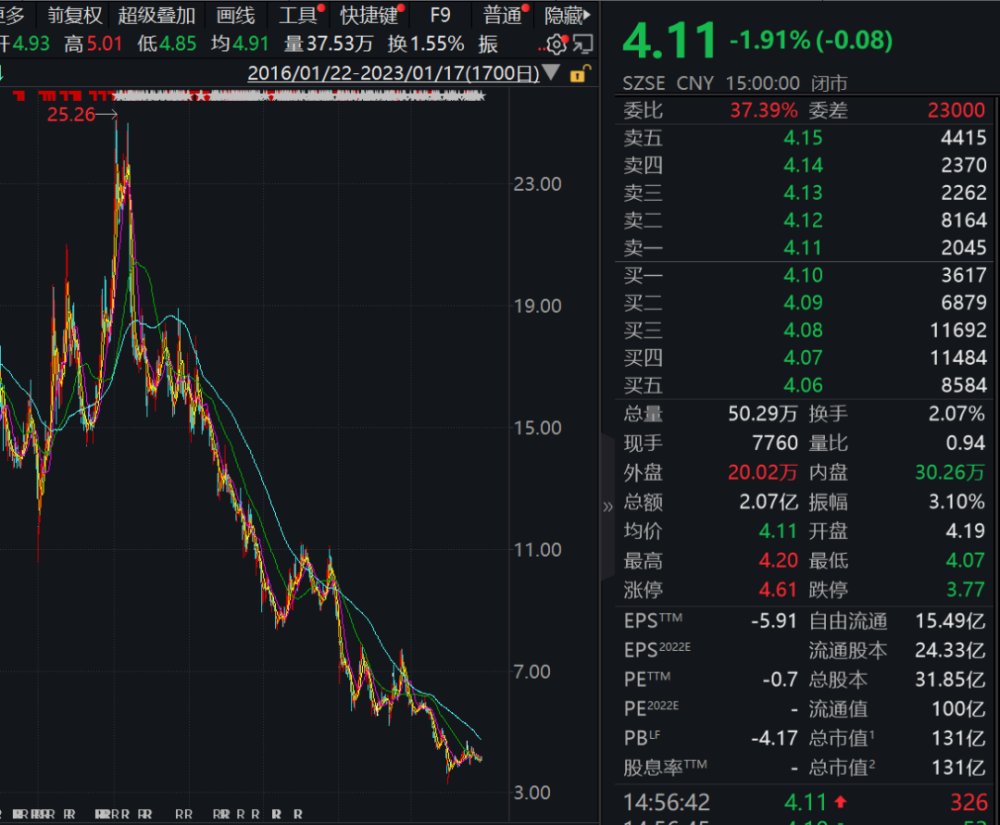Collapse the quote panel with double-chevron handle

pyautogui.click(x=607, y=507)
